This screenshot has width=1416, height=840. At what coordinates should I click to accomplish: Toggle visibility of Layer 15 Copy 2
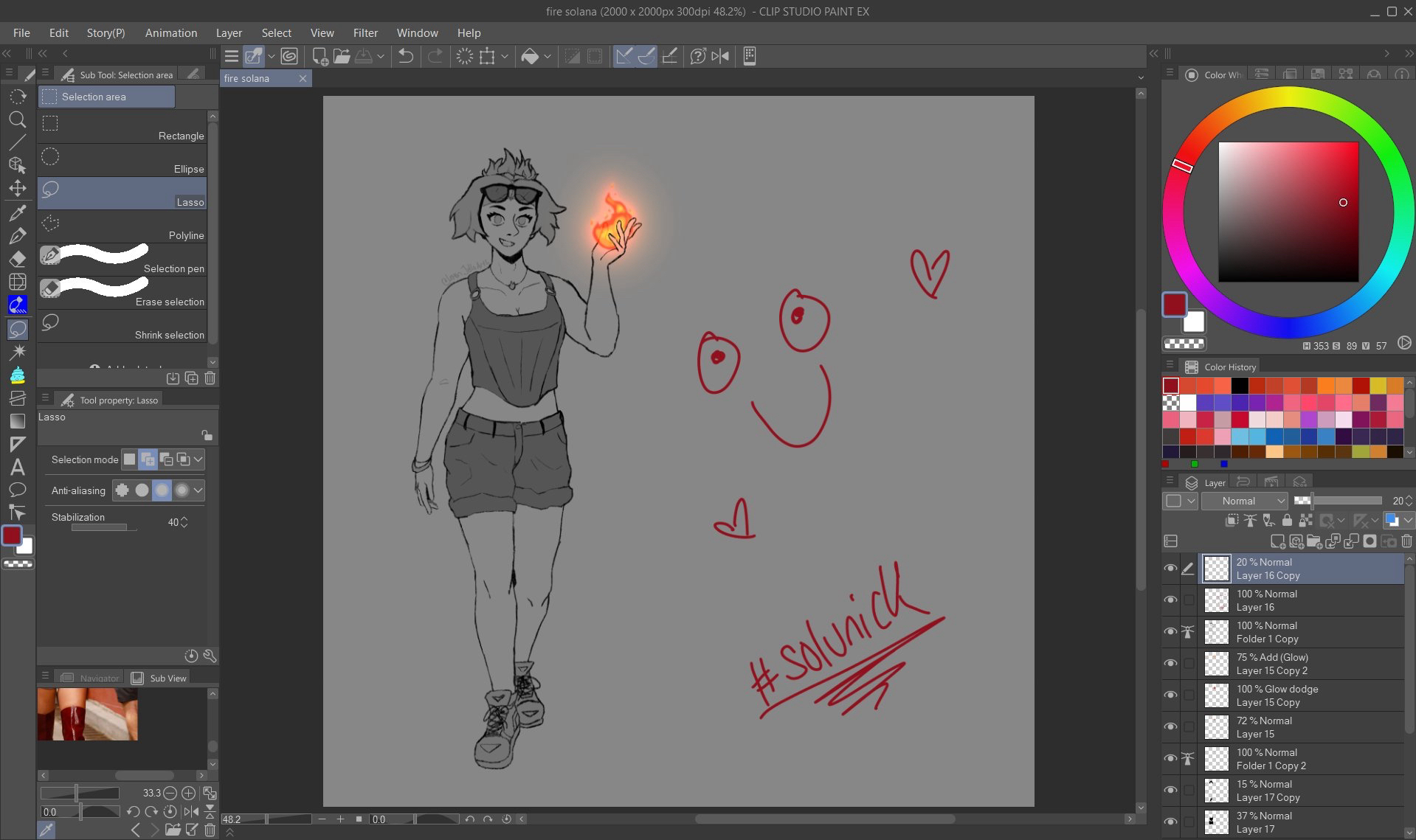(1170, 664)
